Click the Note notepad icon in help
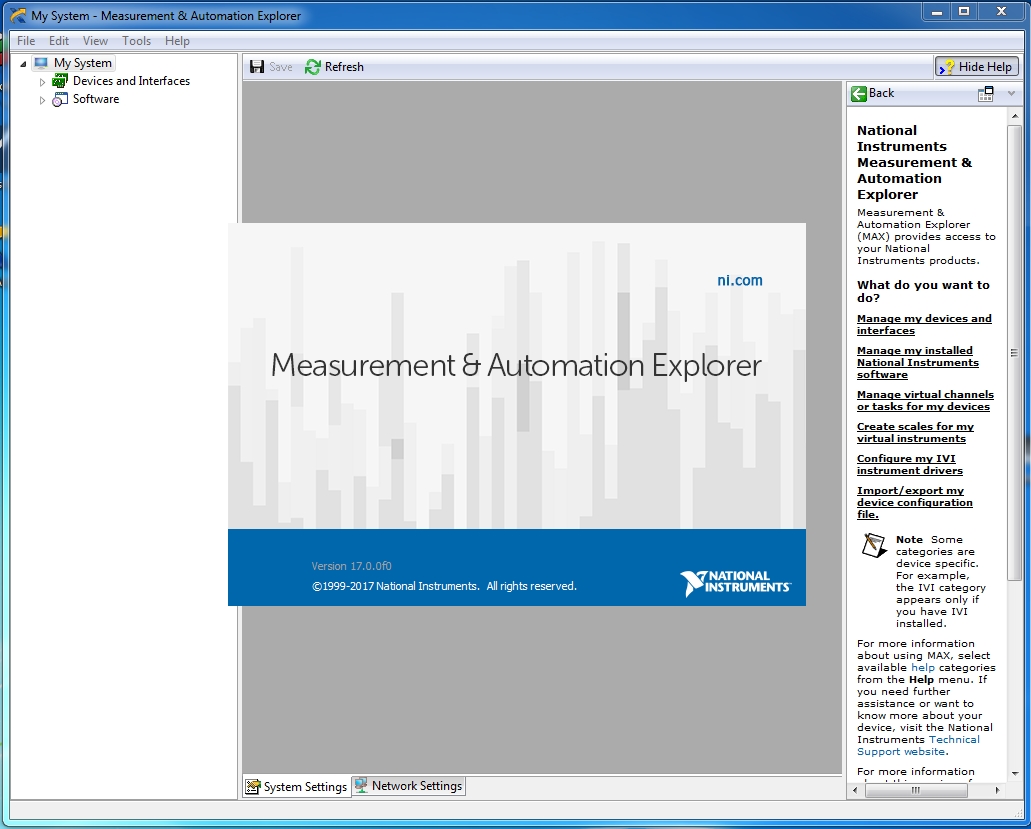This screenshot has height=829, width=1031. click(x=875, y=546)
